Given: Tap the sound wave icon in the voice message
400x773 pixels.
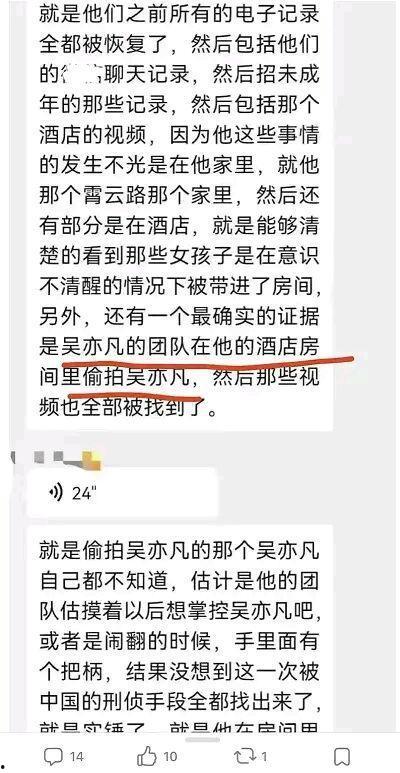Looking at the screenshot, I should click(x=55, y=492).
